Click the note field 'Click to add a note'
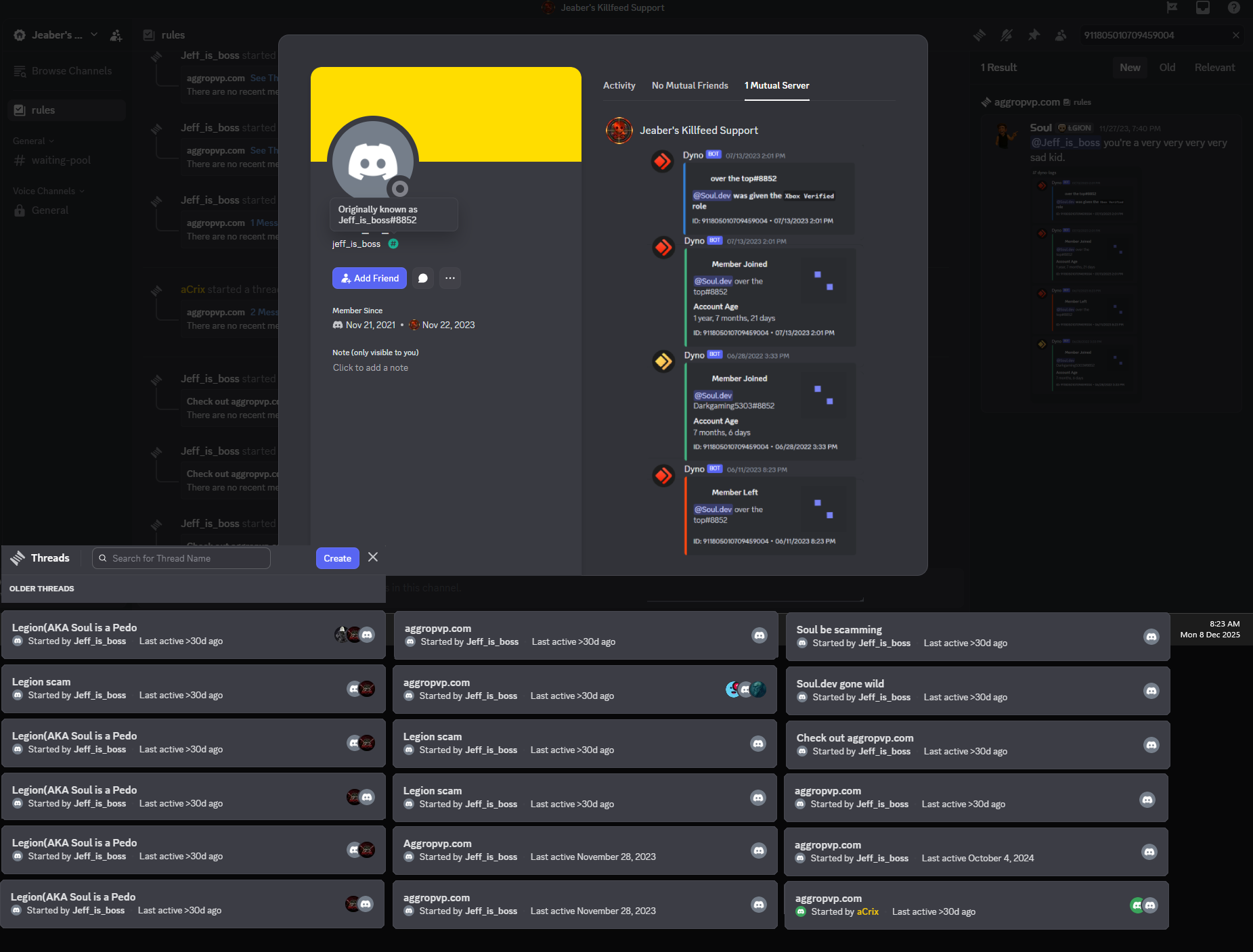 pyautogui.click(x=370, y=368)
